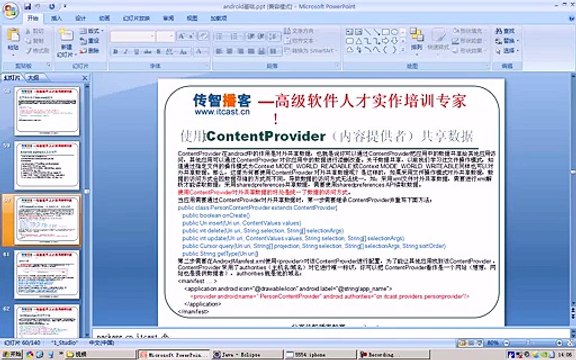The height and width of the screenshot is (360, 576).
Task: Close the slides thumbnail pane
Action: [x=85, y=78]
